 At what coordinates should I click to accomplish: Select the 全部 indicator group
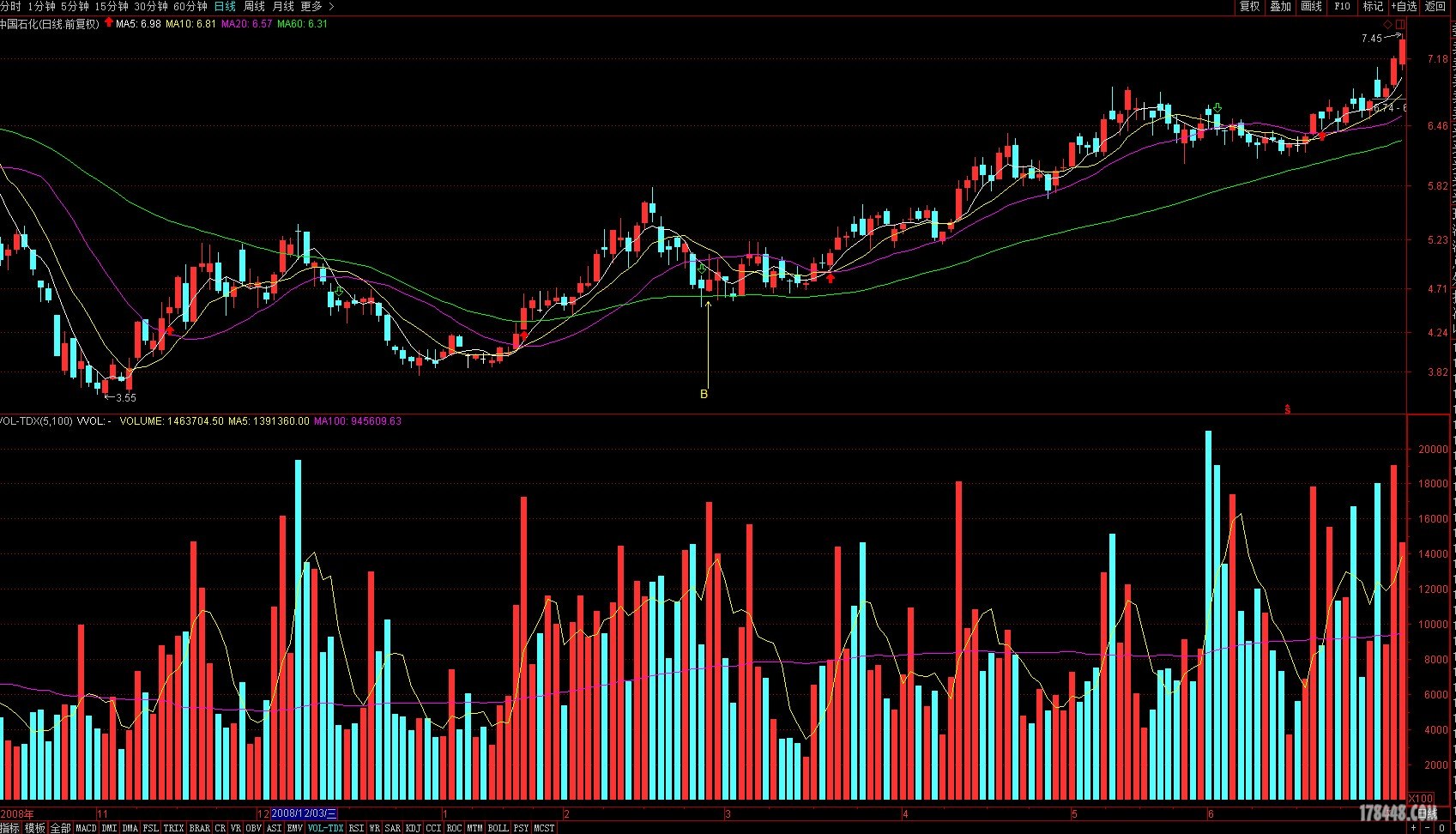60,828
